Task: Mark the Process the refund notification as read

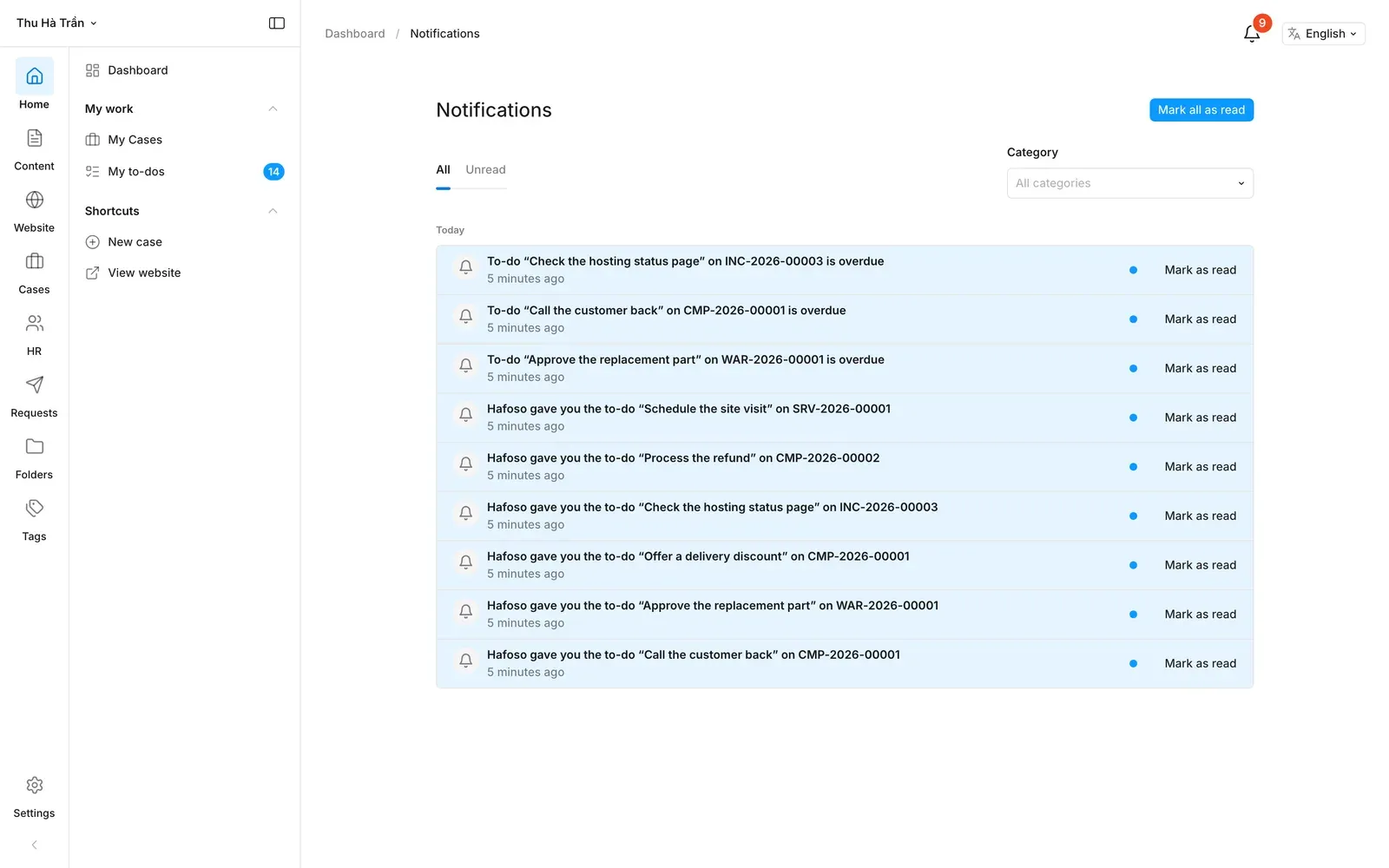Action: point(1200,467)
